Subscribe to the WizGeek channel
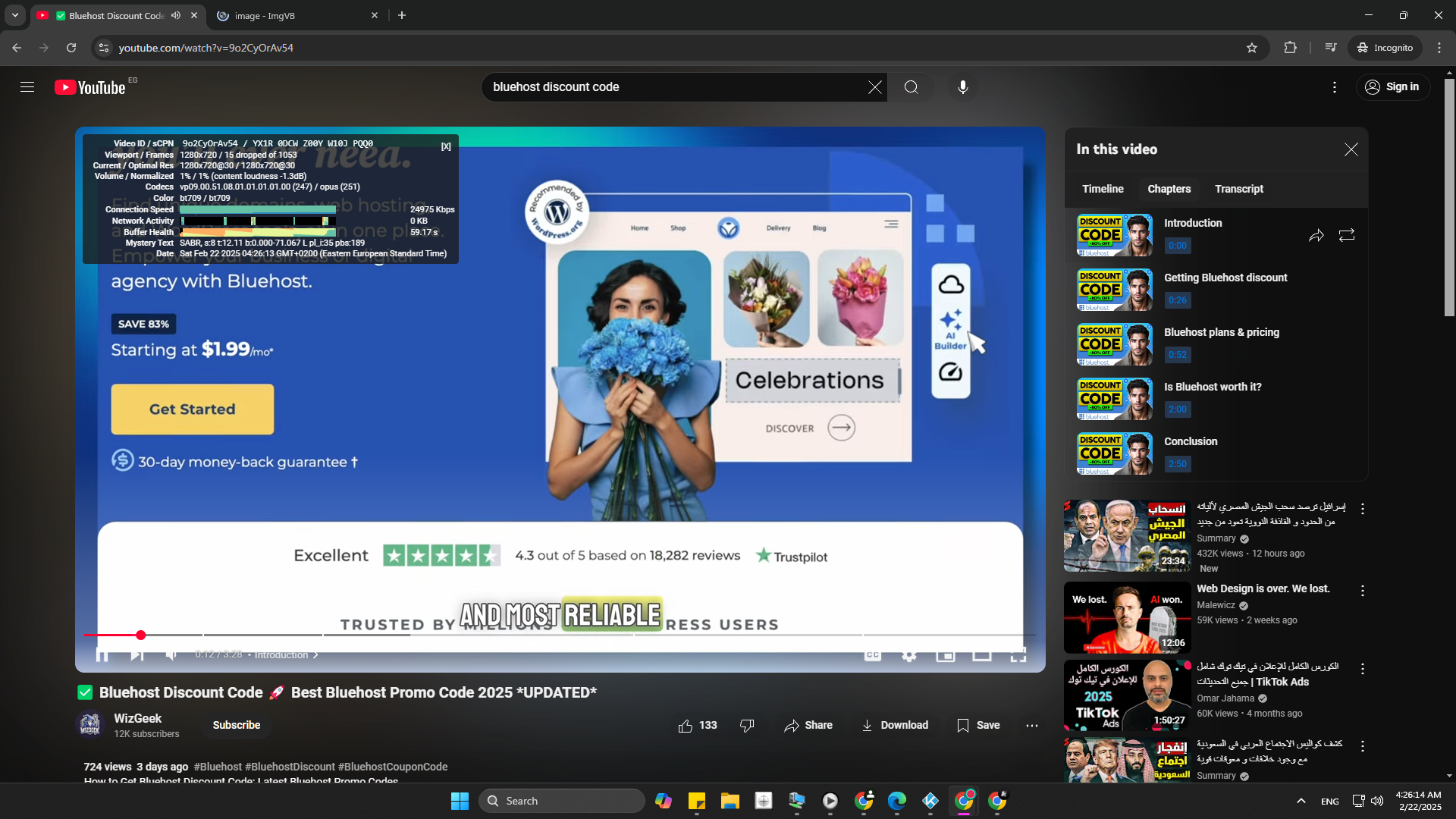Image resolution: width=1456 pixels, height=819 pixels. pos(236,725)
